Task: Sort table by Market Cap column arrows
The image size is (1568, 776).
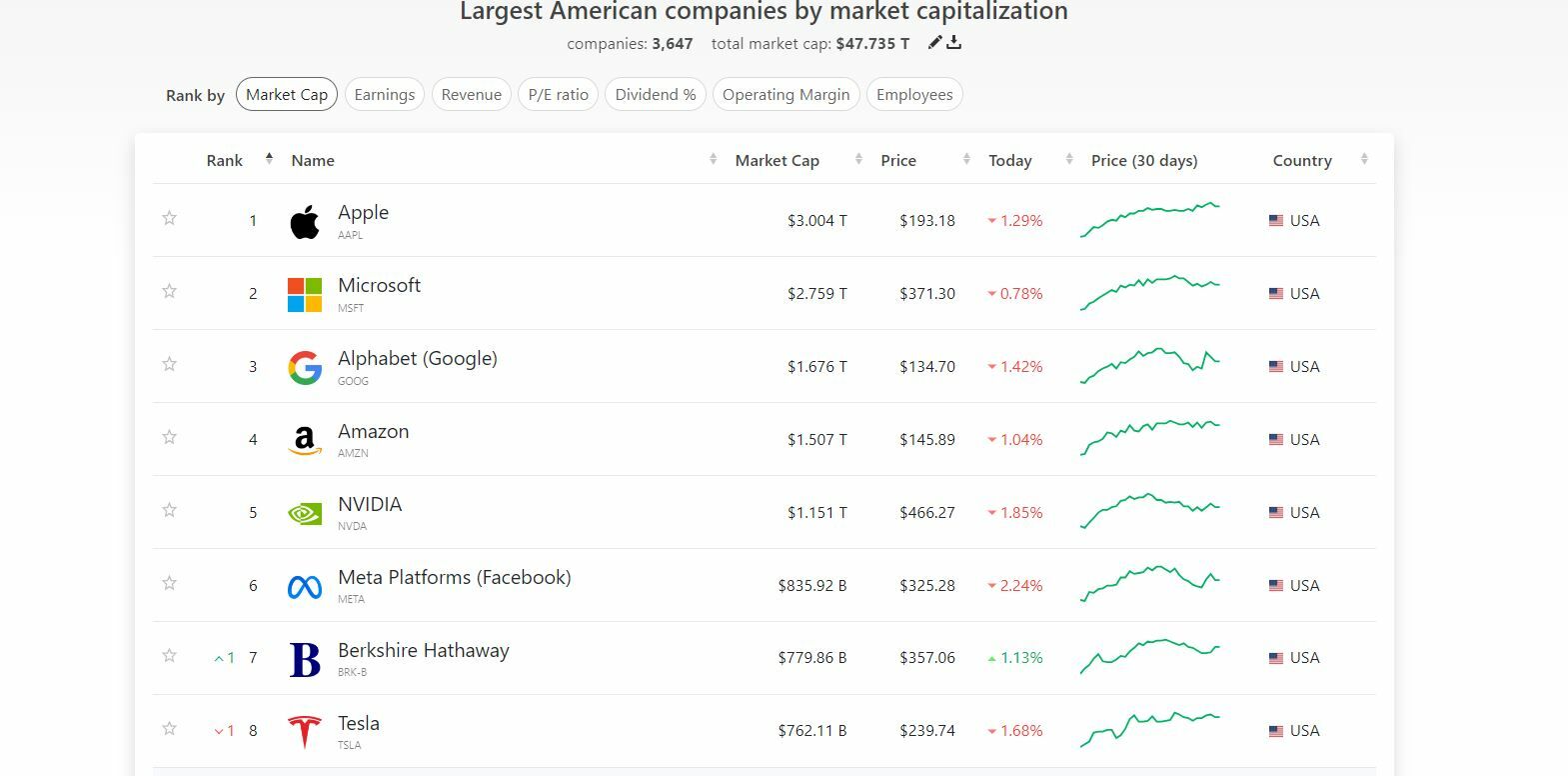Action: (x=858, y=160)
